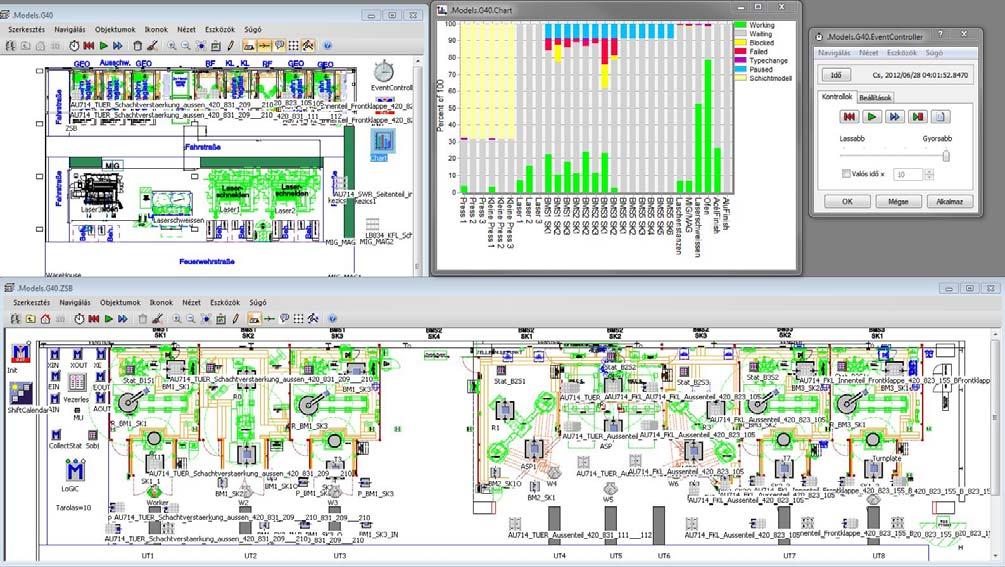Click the tall green Ofen bar in Chart
Image resolution: width=1005 pixels, height=567 pixels.
[x=708, y=126]
